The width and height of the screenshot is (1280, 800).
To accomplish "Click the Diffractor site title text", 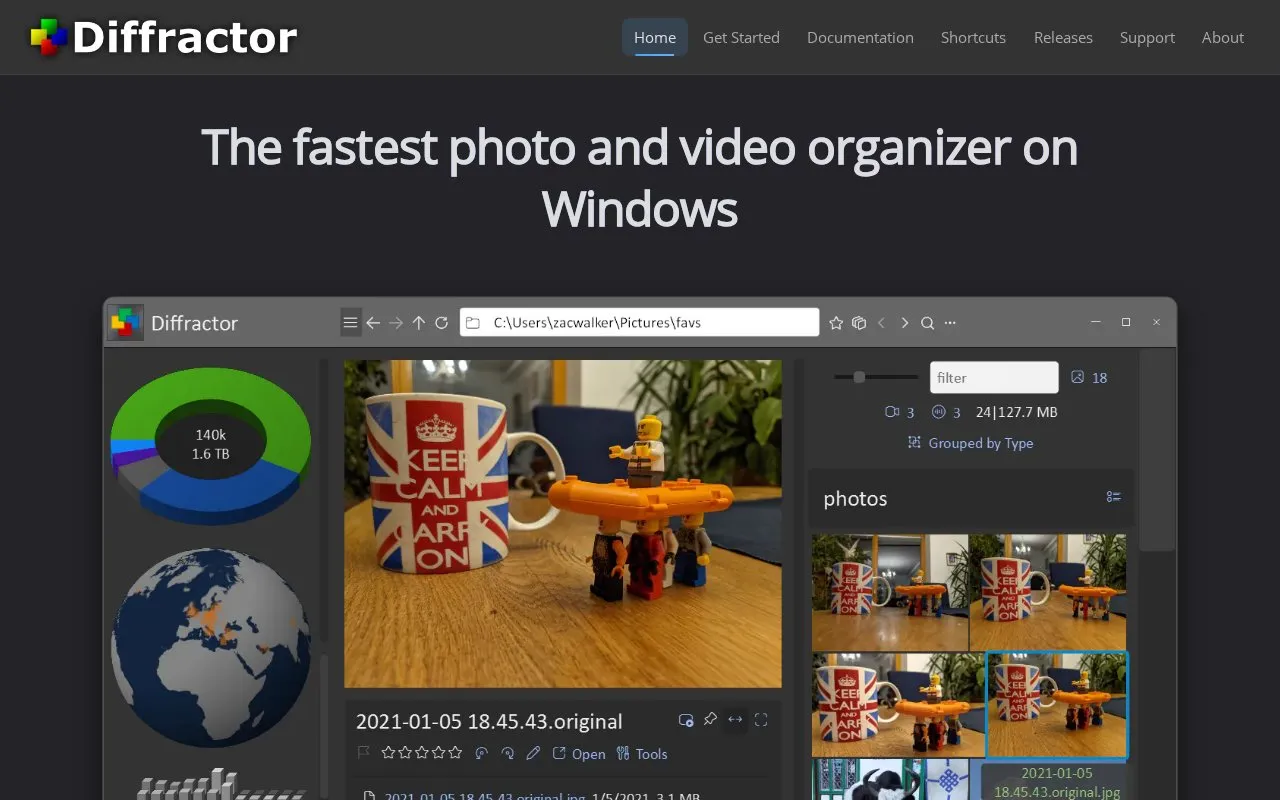I will pos(185,37).
